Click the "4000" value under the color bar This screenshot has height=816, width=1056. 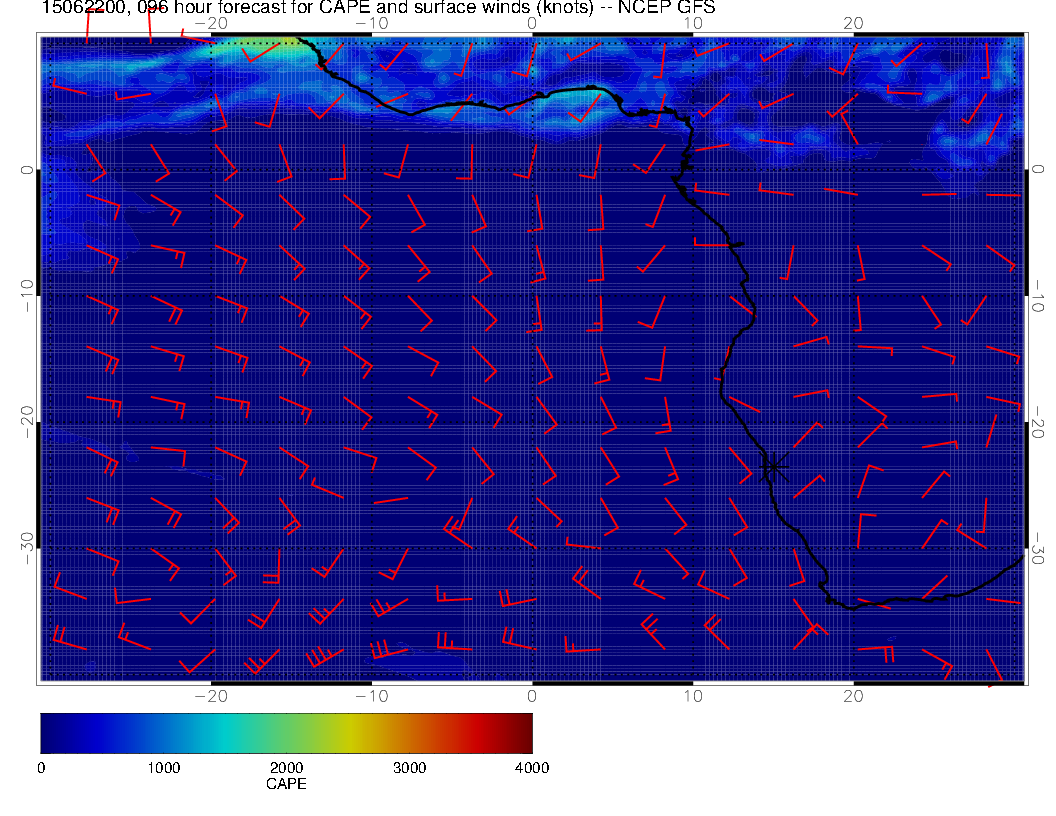point(532,768)
